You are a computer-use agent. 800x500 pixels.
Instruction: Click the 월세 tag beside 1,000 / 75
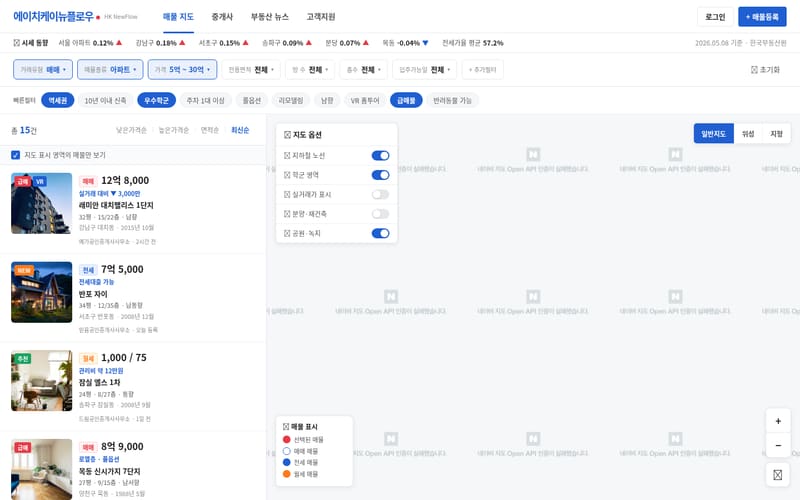[x=88, y=359]
